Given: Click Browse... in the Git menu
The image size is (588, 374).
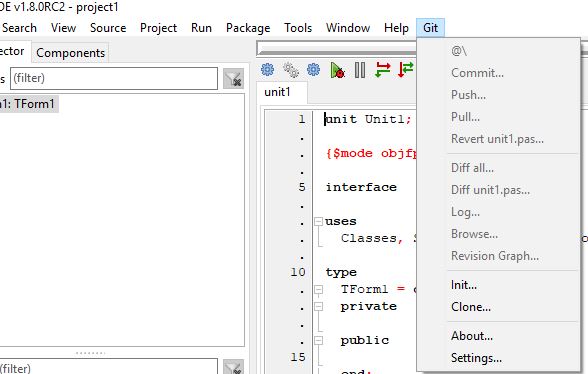Looking at the screenshot, I should [499, 234].
